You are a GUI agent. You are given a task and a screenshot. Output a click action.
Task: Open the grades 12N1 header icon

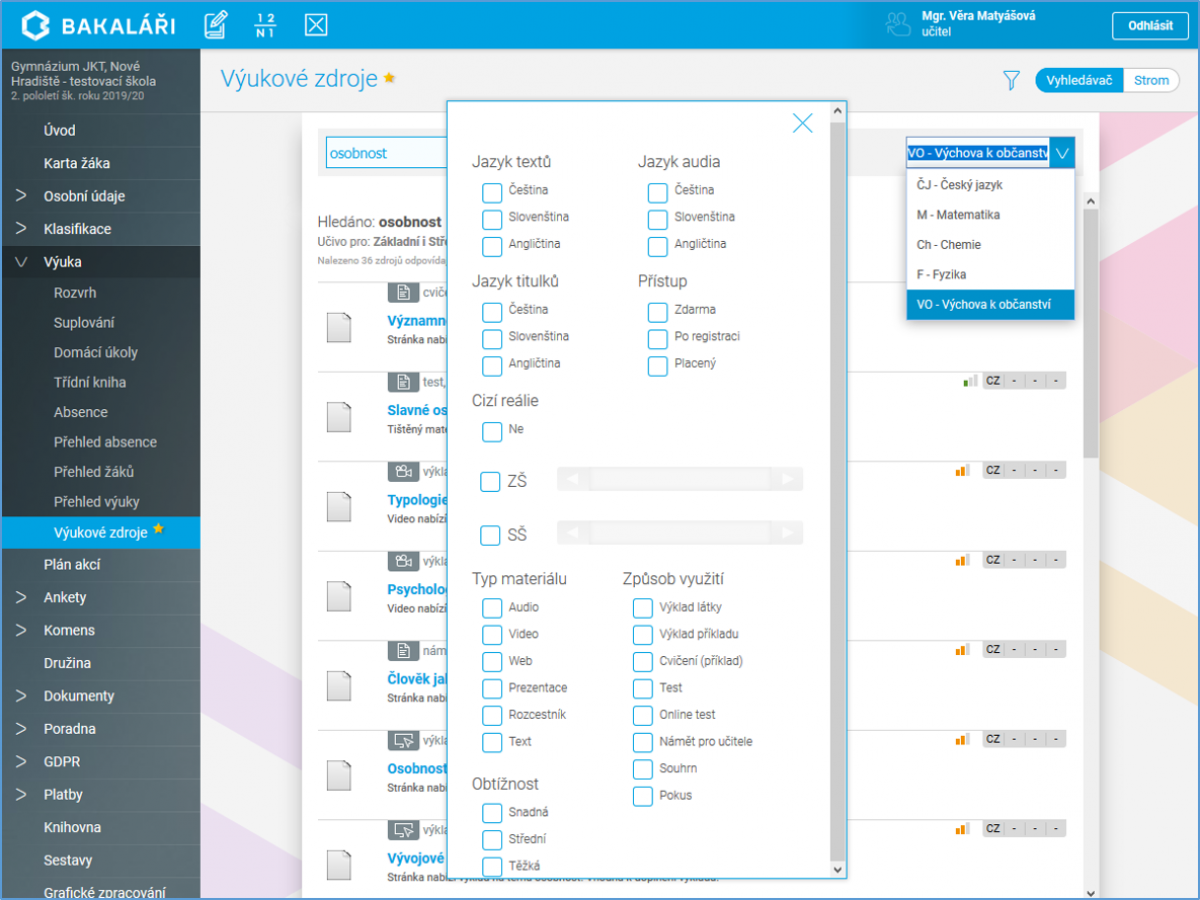click(265, 25)
